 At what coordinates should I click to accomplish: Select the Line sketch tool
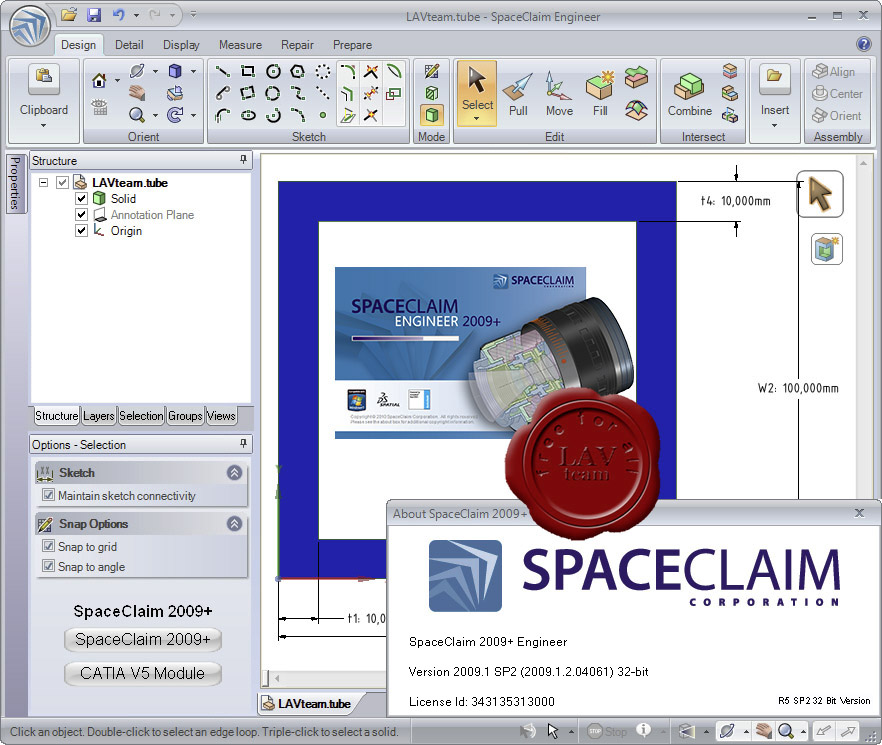point(223,71)
